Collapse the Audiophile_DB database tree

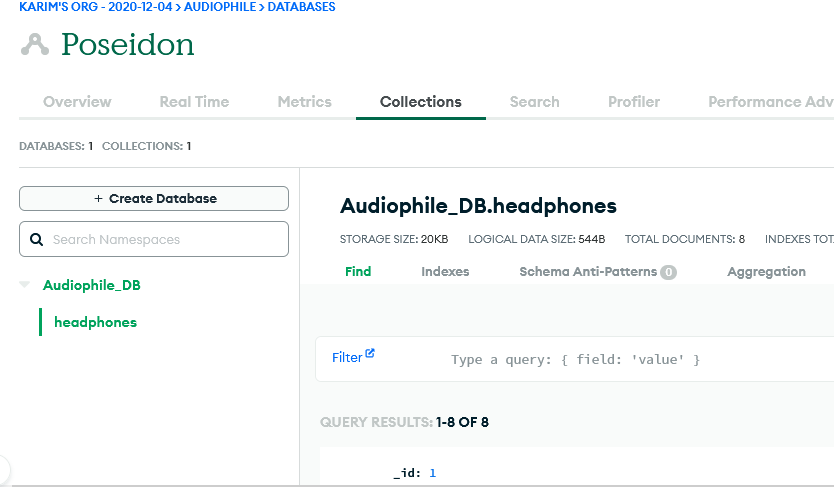point(25,286)
